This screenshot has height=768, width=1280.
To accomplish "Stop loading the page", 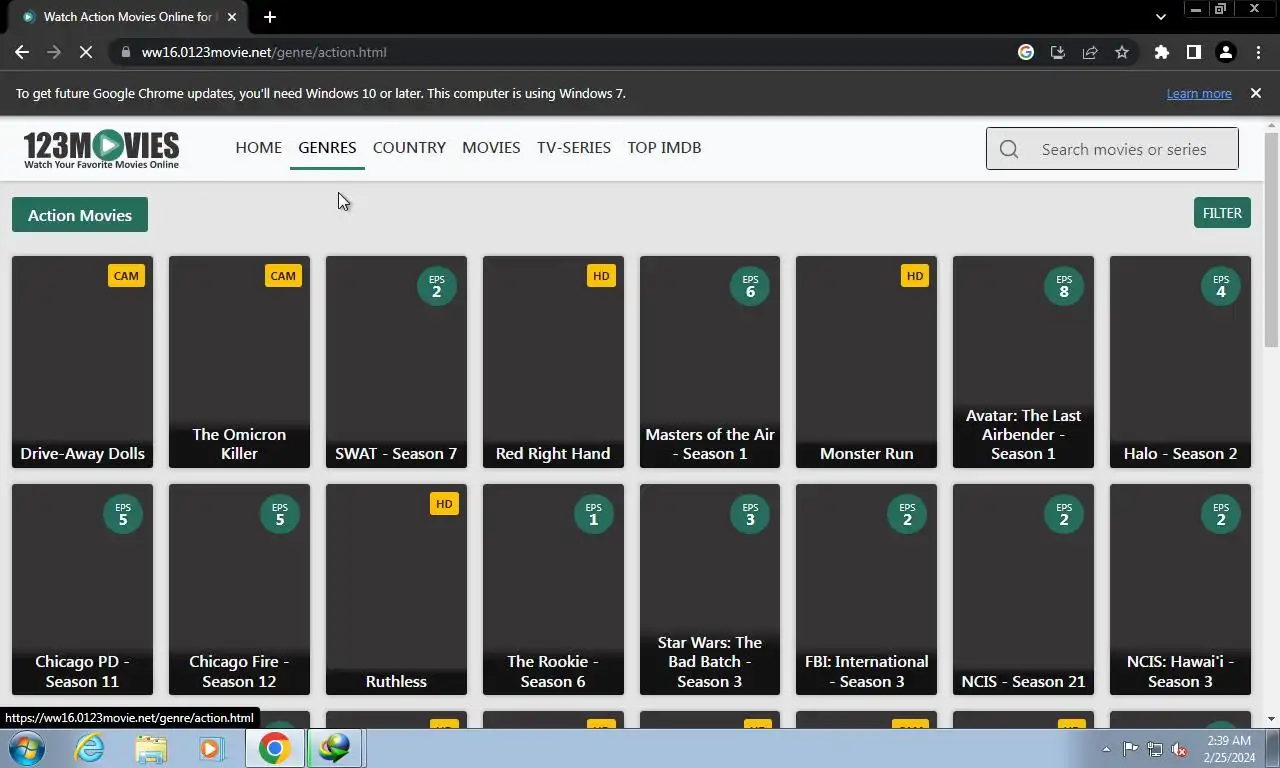I will [86, 52].
